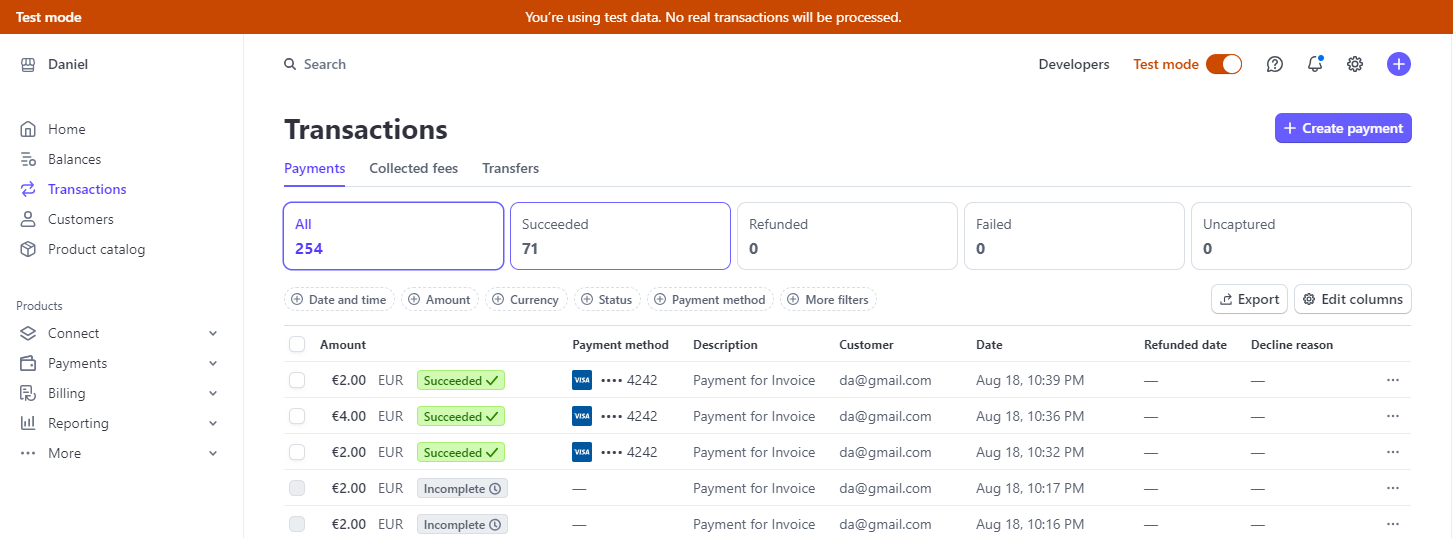Viewport: 1453px width, 538px height.
Task: Open the help icon in header
Action: pos(1275,64)
